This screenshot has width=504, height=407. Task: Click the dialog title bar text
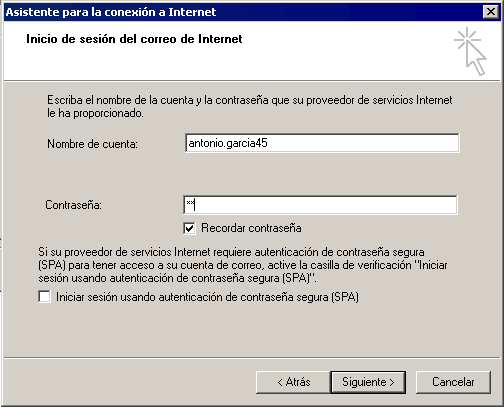coord(111,12)
